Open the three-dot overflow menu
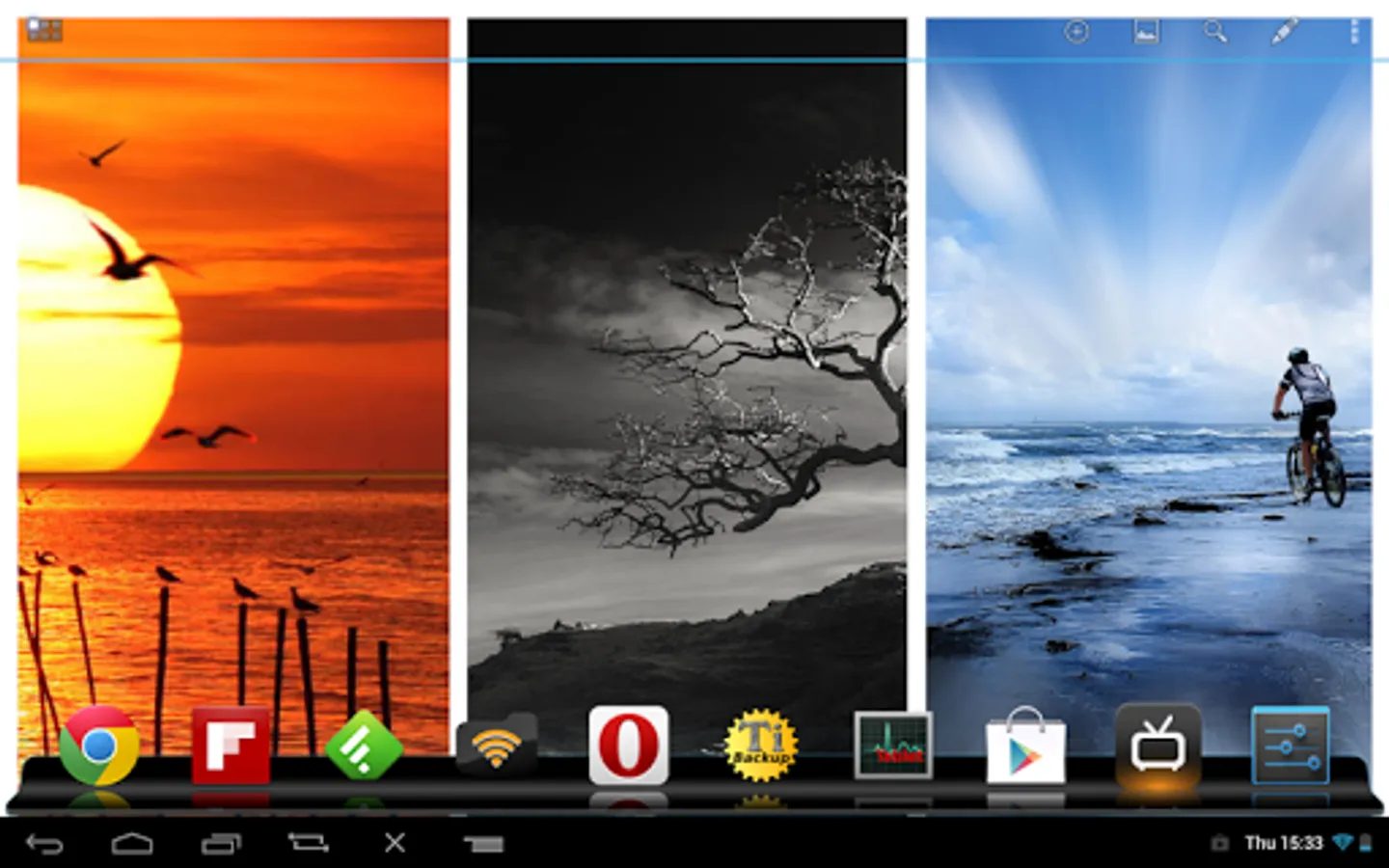1389x868 pixels. (1354, 32)
